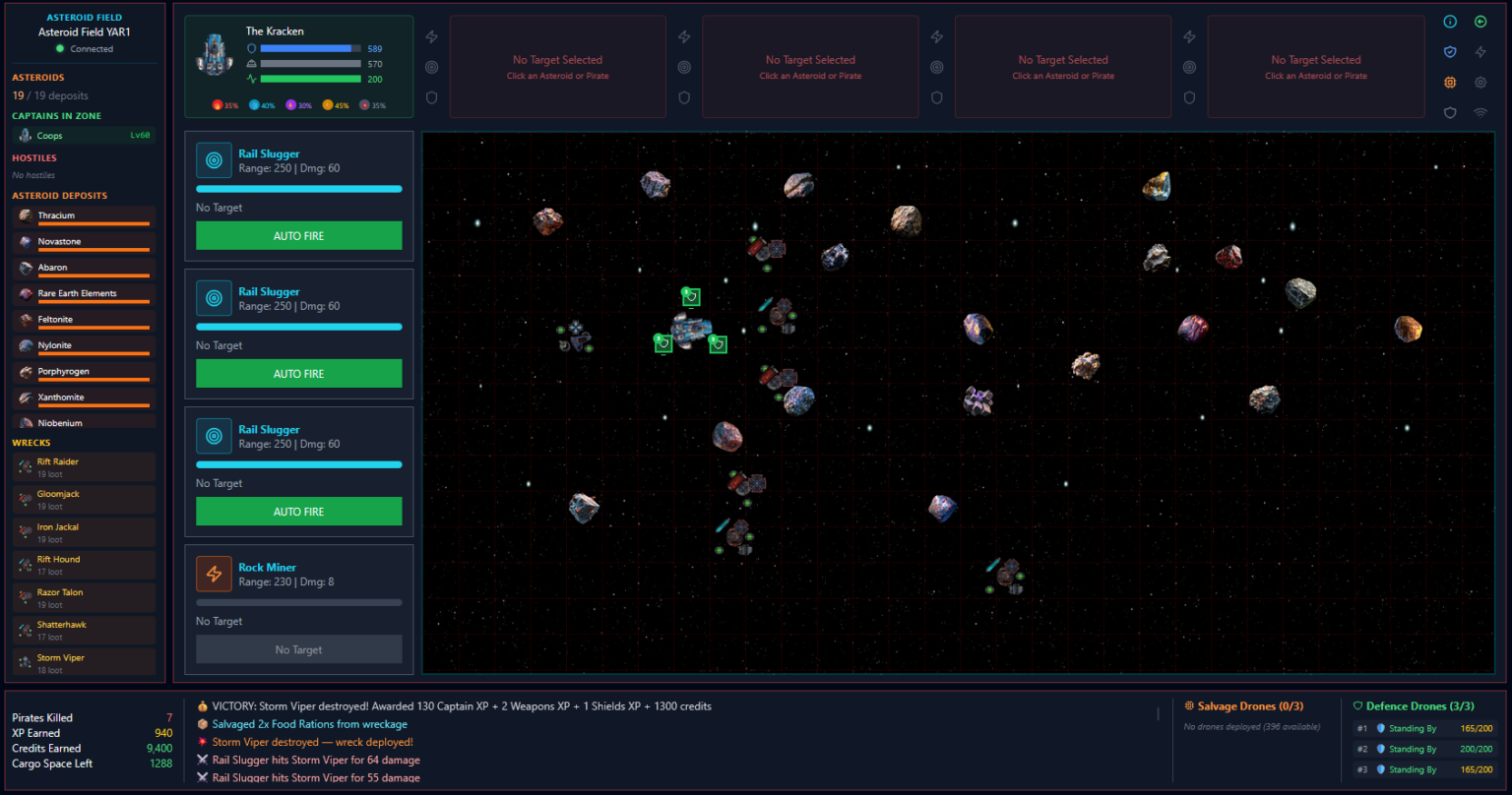
Task: Click the lightning icon next to The Kracken card
Action: point(431,37)
